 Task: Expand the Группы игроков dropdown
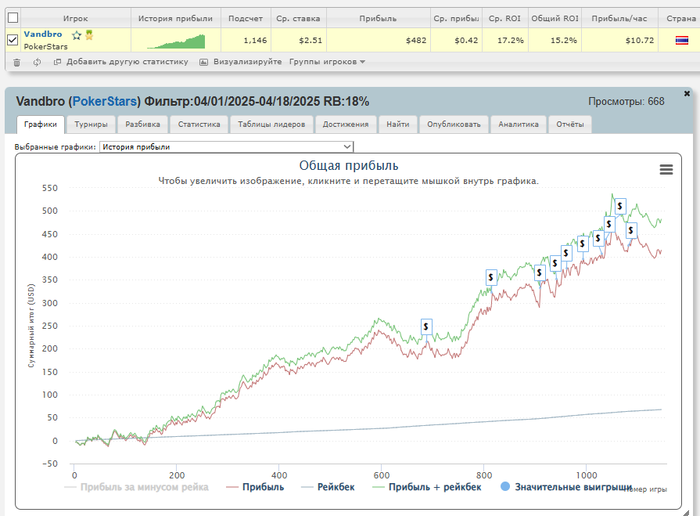click(x=327, y=62)
